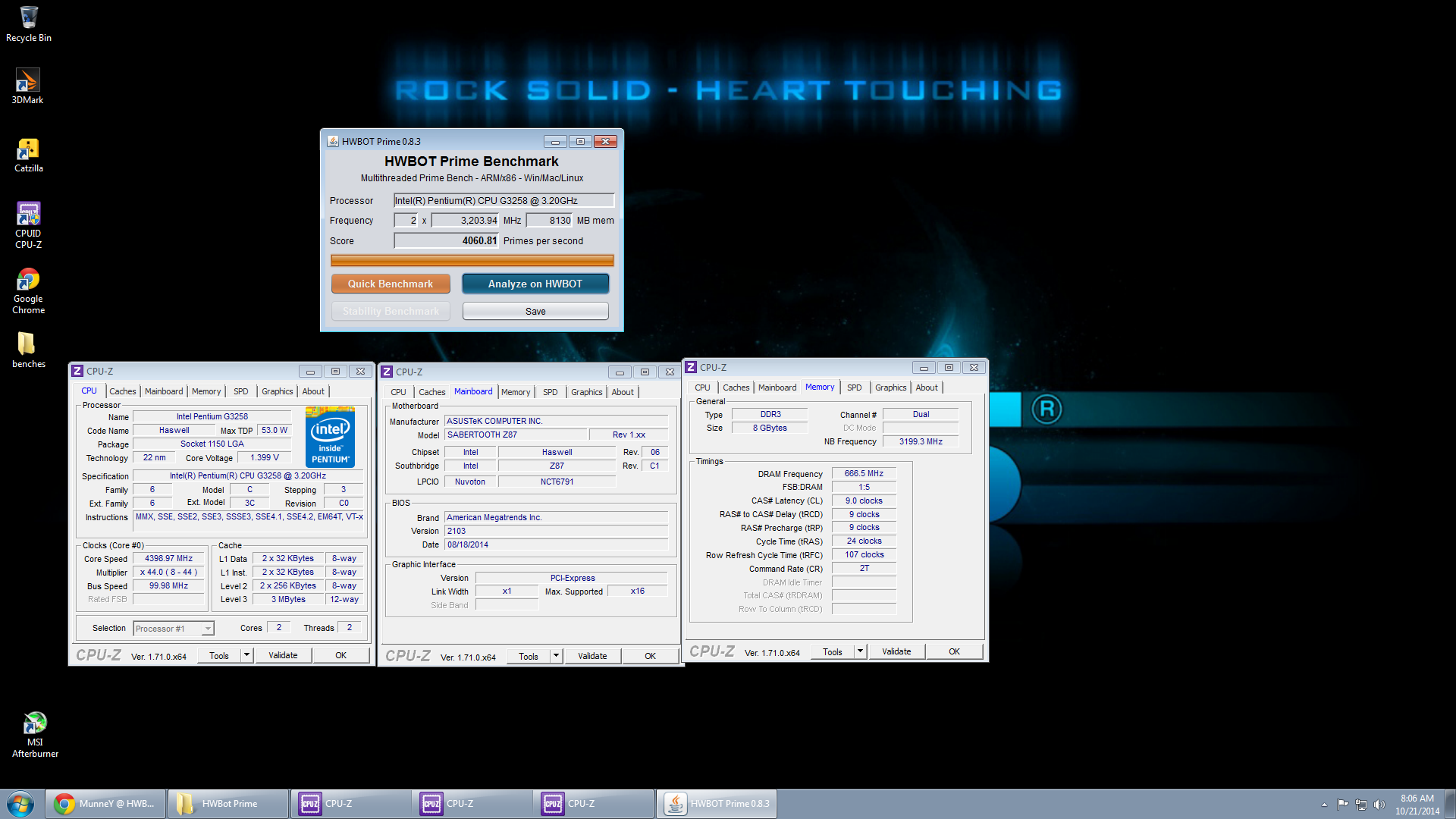Switch to About tab in Memory window
Viewport: 1456px width, 819px height.
click(927, 388)
